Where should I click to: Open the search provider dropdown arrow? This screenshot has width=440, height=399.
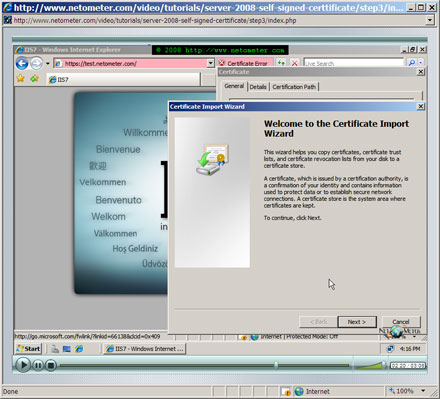point(421,63)
